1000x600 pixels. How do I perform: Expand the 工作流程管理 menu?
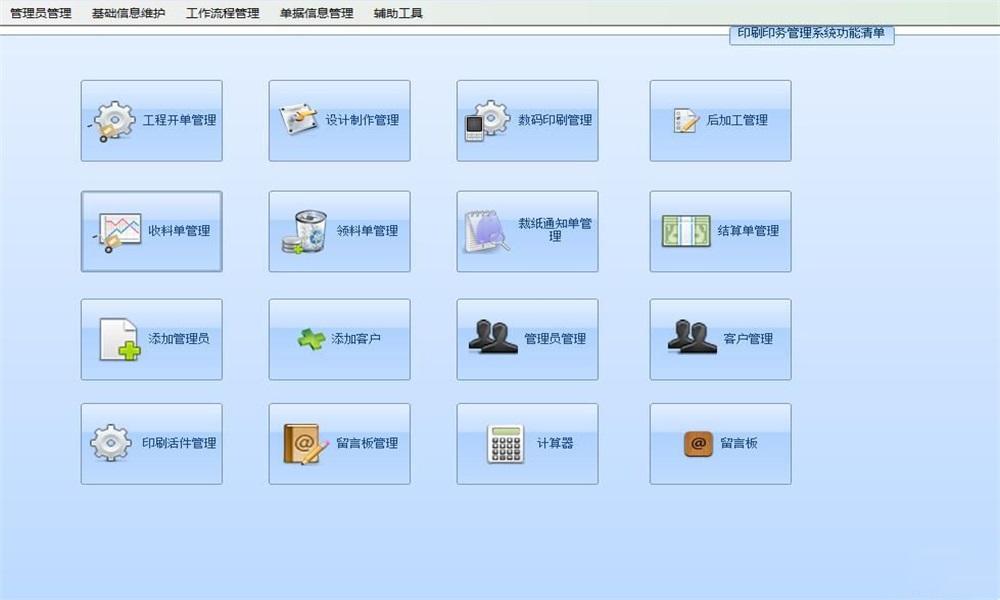point(222,14)
